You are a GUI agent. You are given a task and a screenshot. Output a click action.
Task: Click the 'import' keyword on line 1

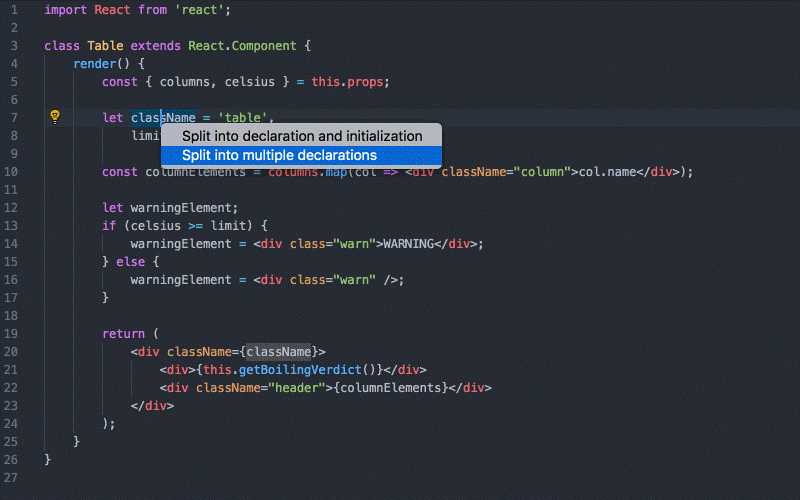65,10
